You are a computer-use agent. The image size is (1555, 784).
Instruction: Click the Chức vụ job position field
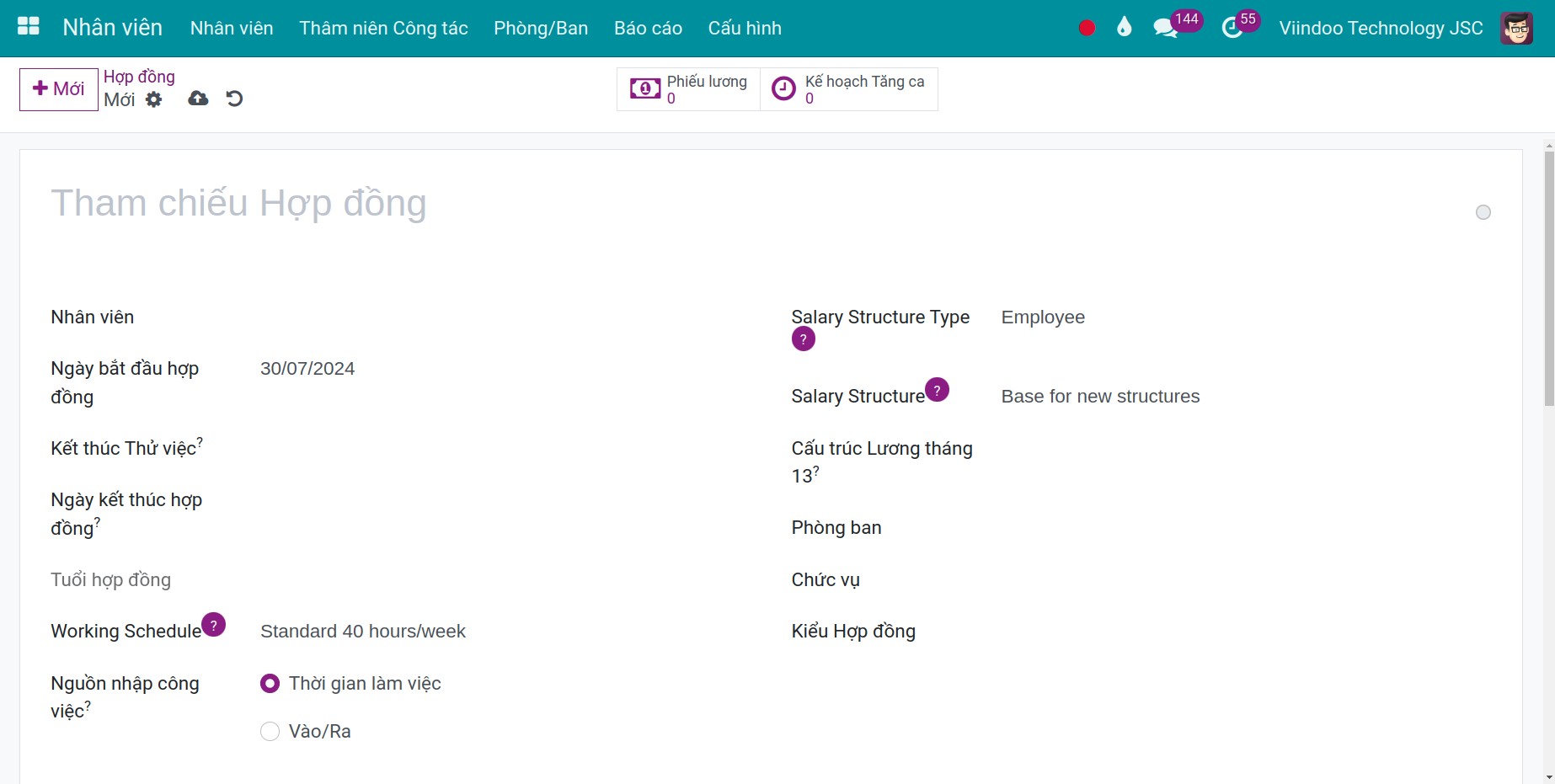pos(1246,580)
